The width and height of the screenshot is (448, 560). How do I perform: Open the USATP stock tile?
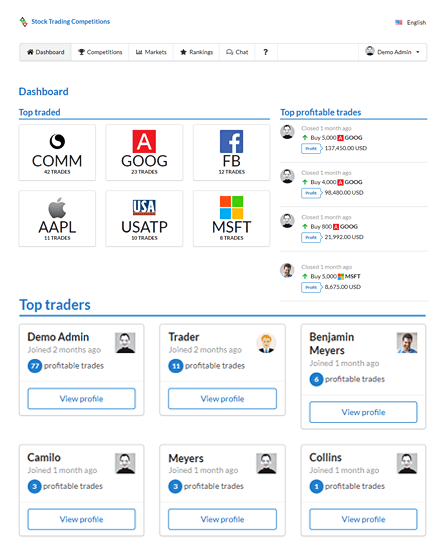[144, 218]
